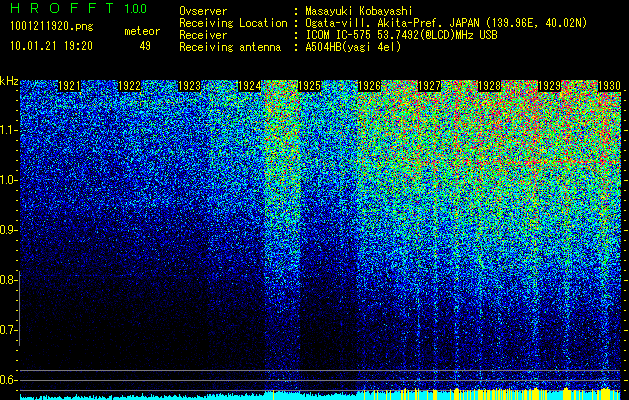Click the meteor label
The image size is (629, 400).
[142, 31]
